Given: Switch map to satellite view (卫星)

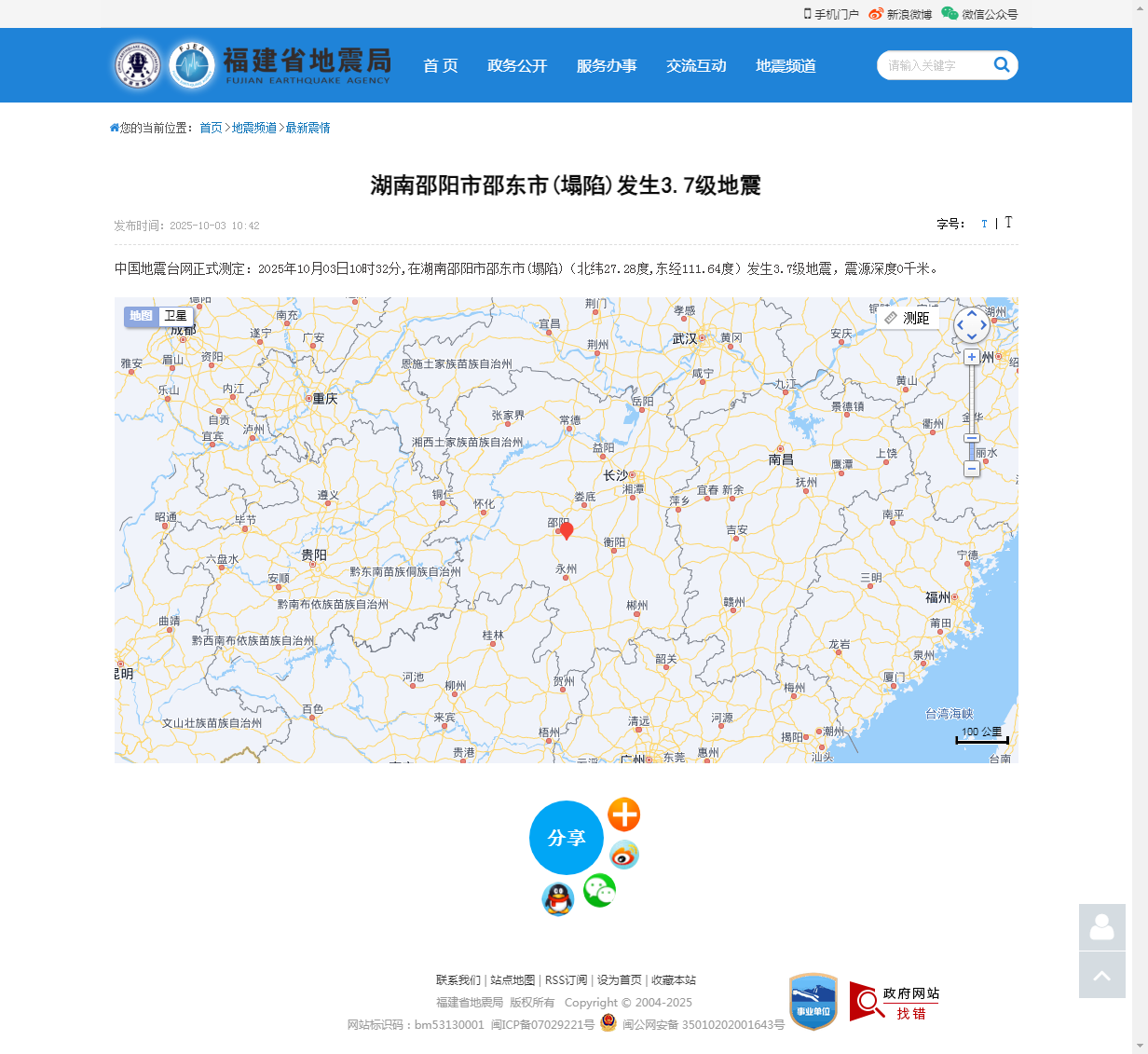Looking at the screenshot, I should (x=176, y=317).
